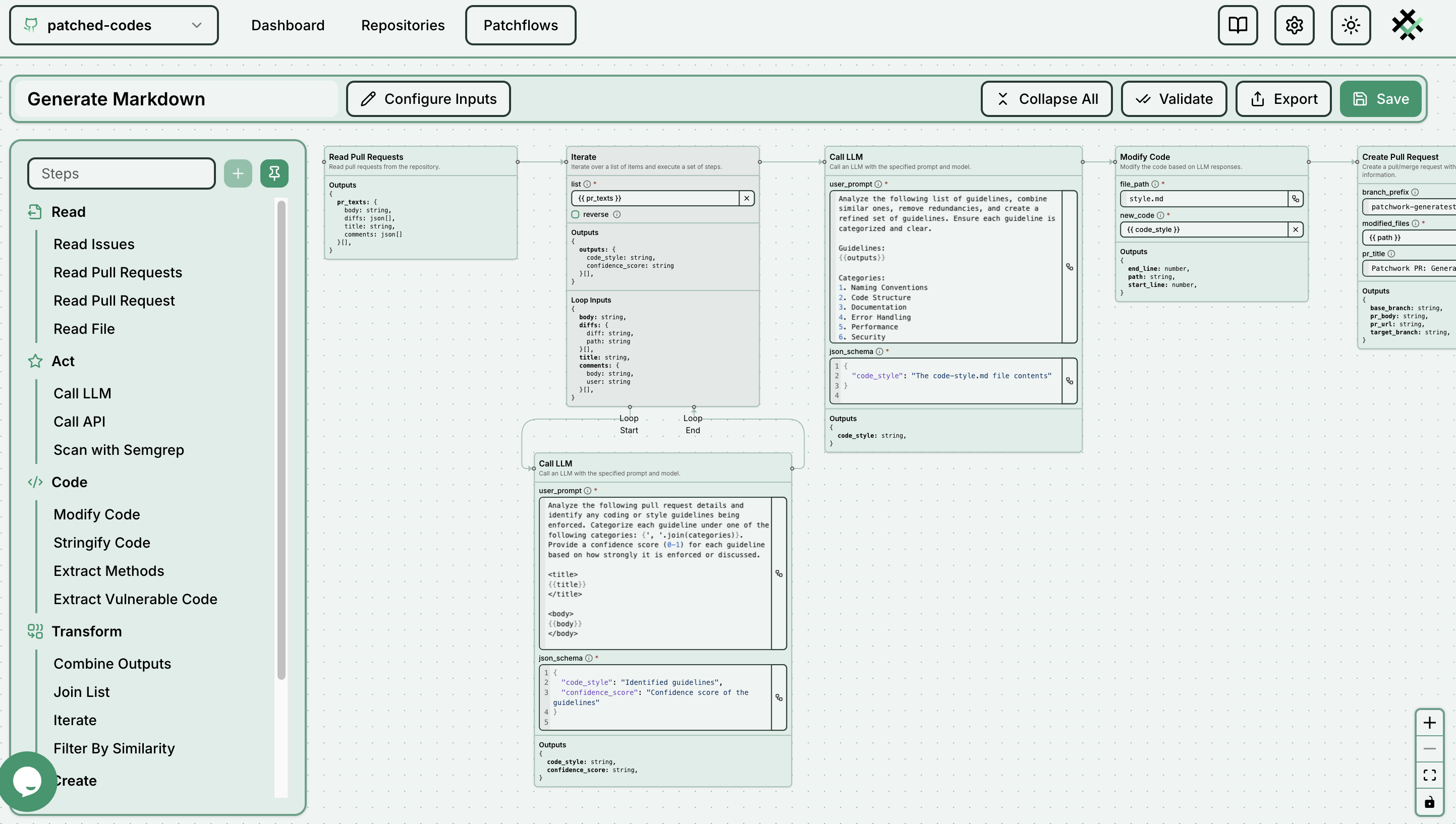Click the Save button

pyautogui.click(x=1381, y=99)
